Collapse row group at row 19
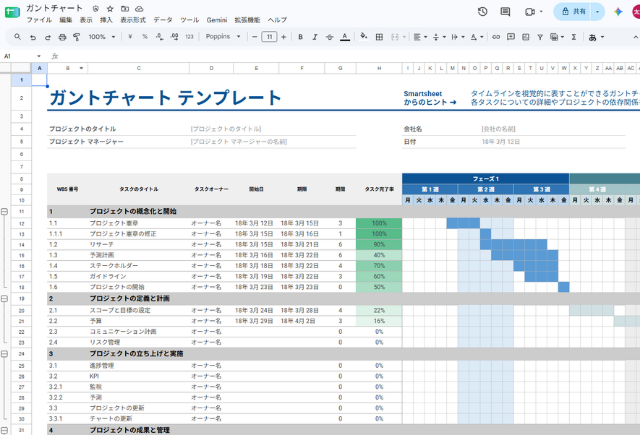 (4, 298)
